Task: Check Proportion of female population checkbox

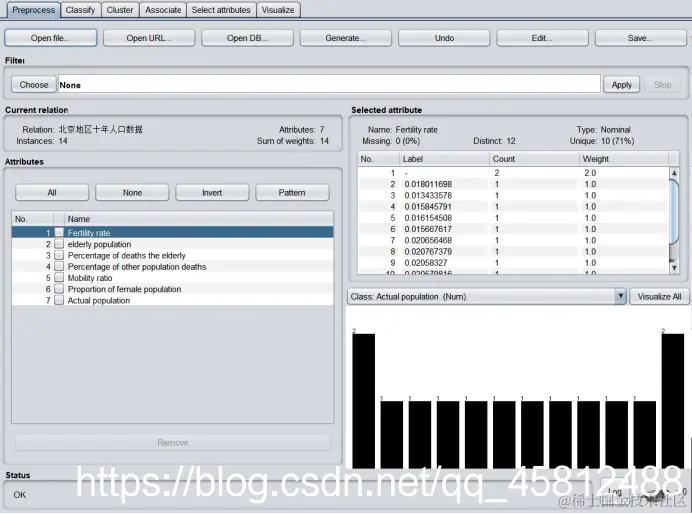Action: 59,289
